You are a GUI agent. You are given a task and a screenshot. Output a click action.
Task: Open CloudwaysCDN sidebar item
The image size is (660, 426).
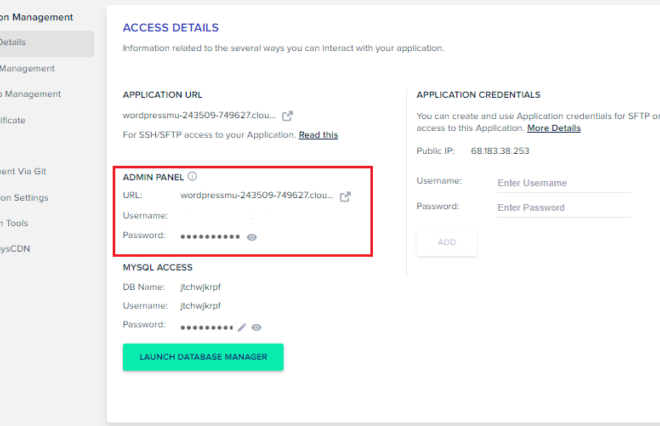pyautogui.click(x=15, y=249)
